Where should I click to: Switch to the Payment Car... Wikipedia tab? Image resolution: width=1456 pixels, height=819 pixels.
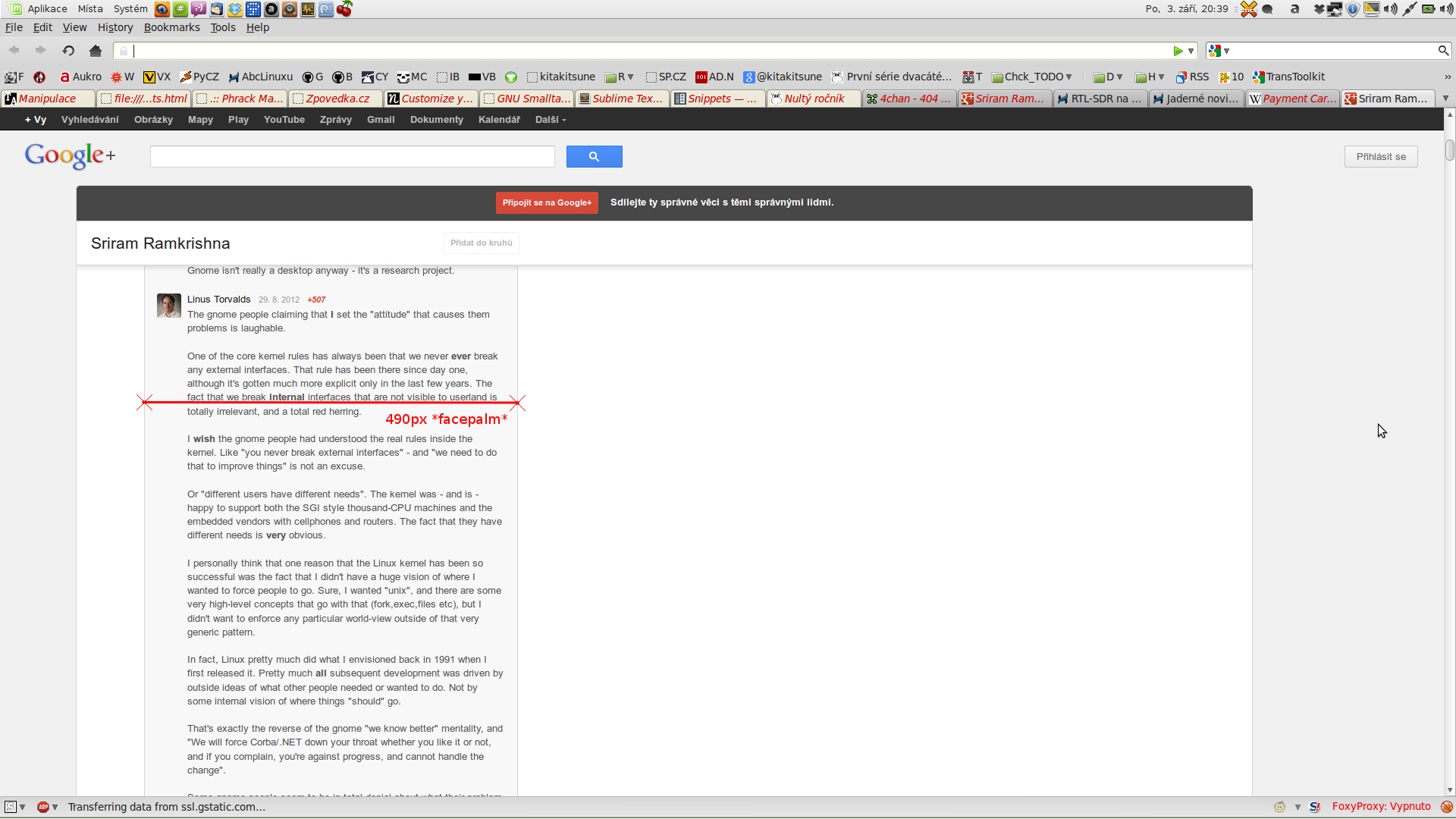1293,99
